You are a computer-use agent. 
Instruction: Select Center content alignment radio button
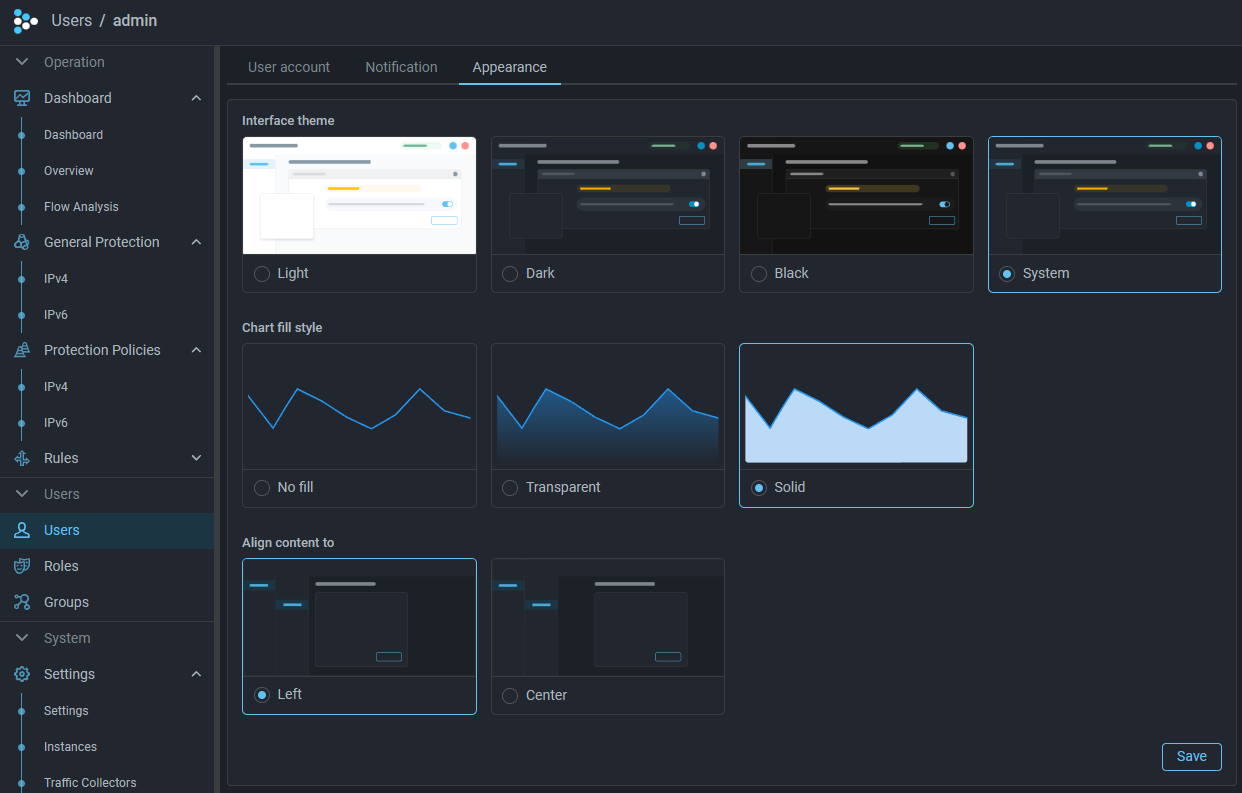point(510,695)
